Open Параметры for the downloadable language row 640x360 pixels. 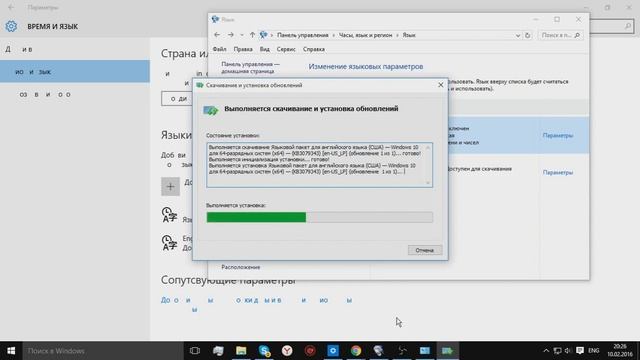(558, 173)
